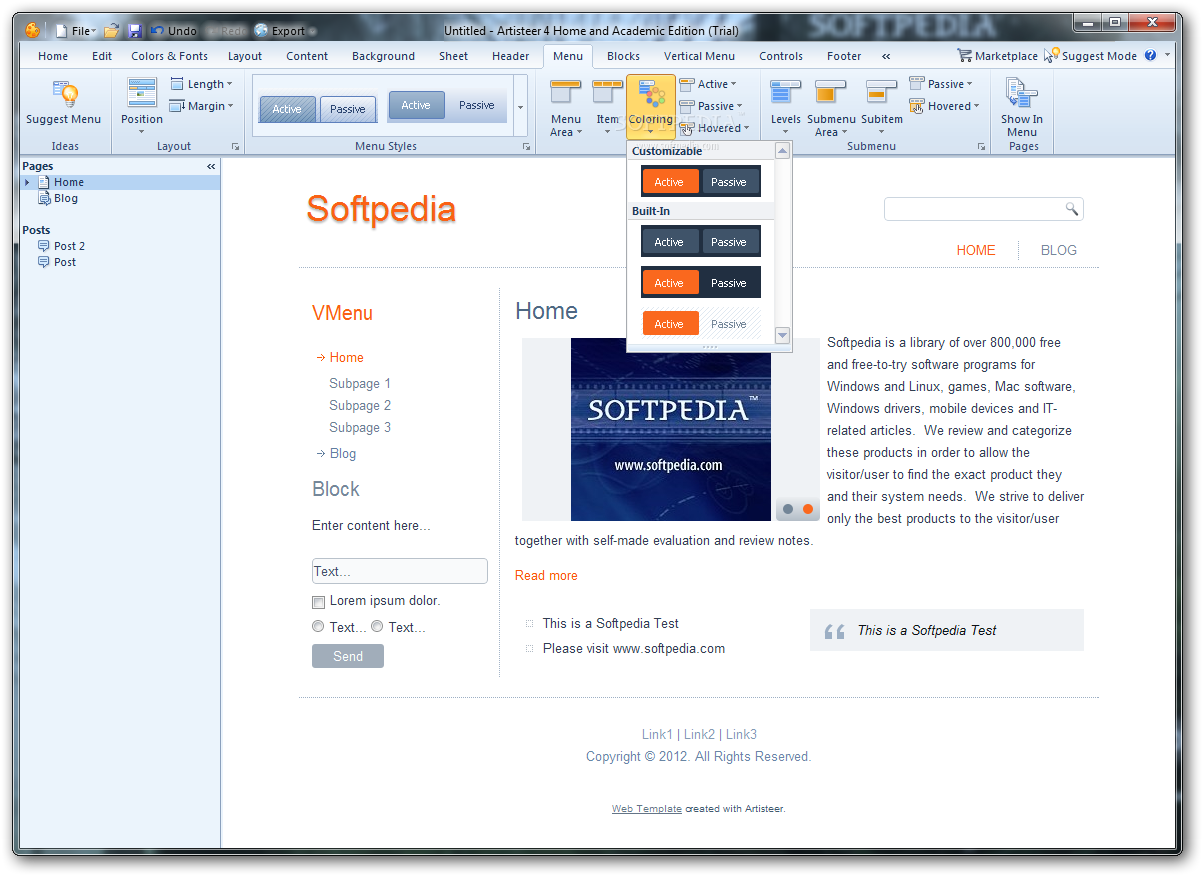Viewport: 1203px width, 876px height.
Task: Save project with the floppy disk icon
Action: coord(136,31)
